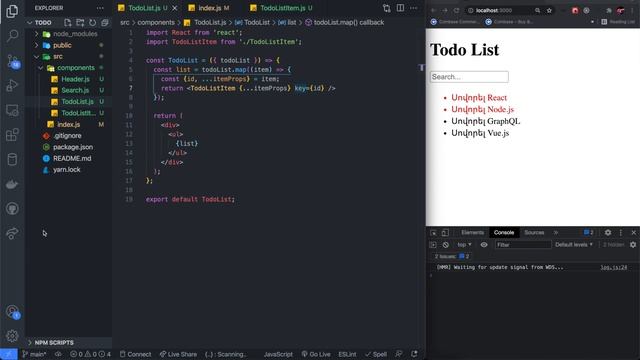Open the Explorer view in activity bar
The image size is (640, 360).
12,11
